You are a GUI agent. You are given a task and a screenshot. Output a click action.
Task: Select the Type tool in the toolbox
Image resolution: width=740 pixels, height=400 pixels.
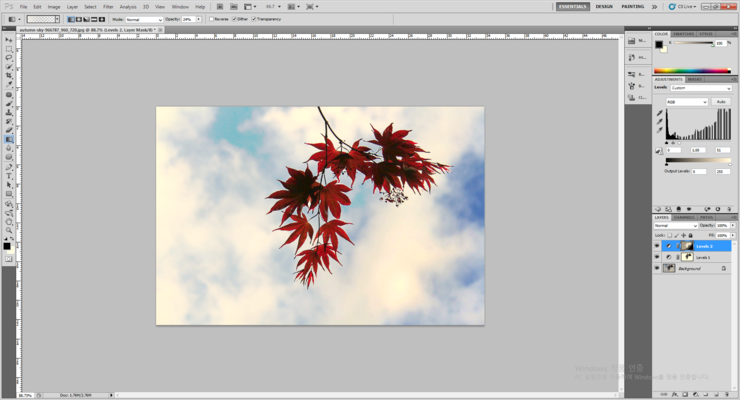click(x=9, y=175)
